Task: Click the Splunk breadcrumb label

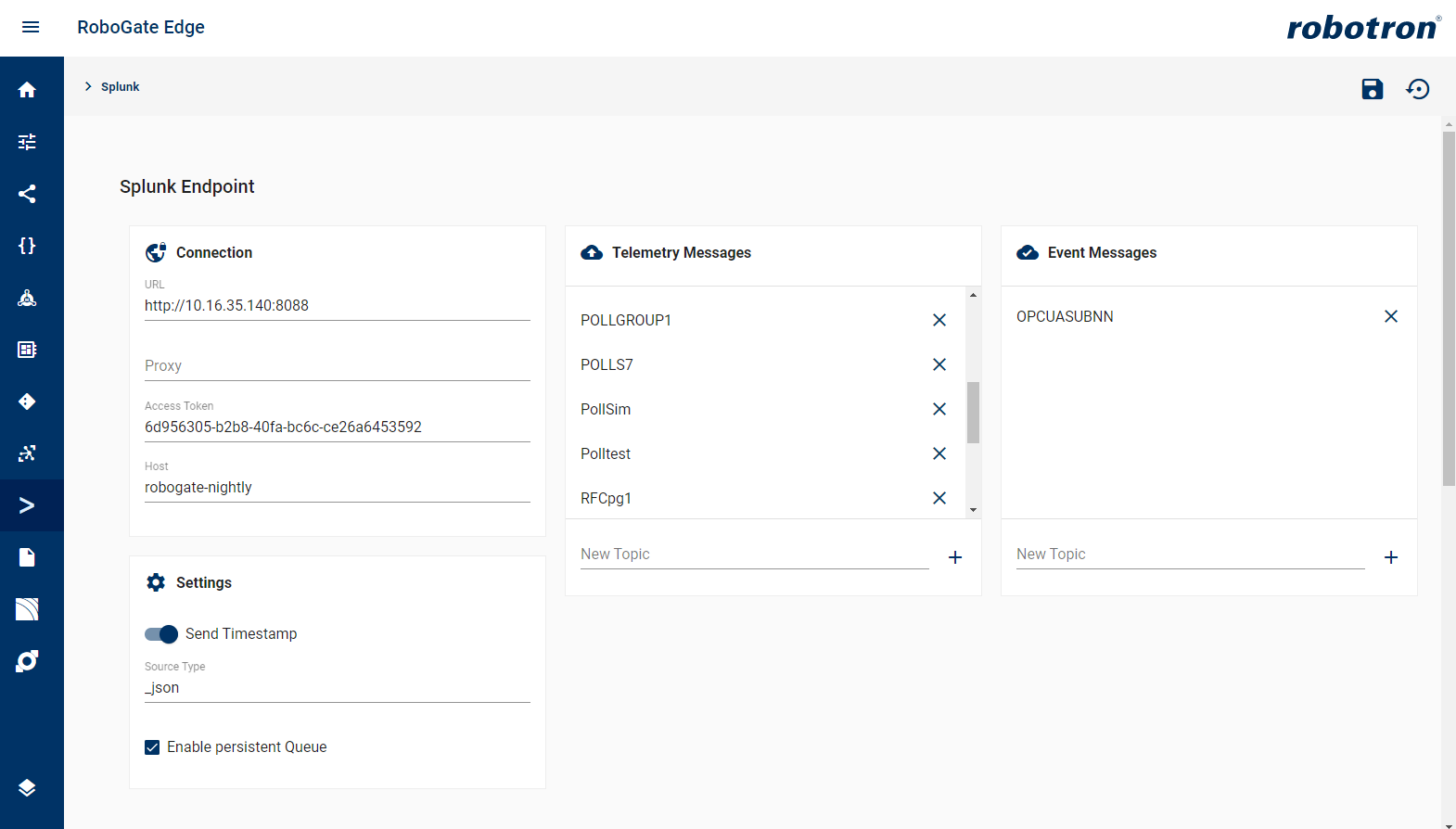Action: click(121, 86)
